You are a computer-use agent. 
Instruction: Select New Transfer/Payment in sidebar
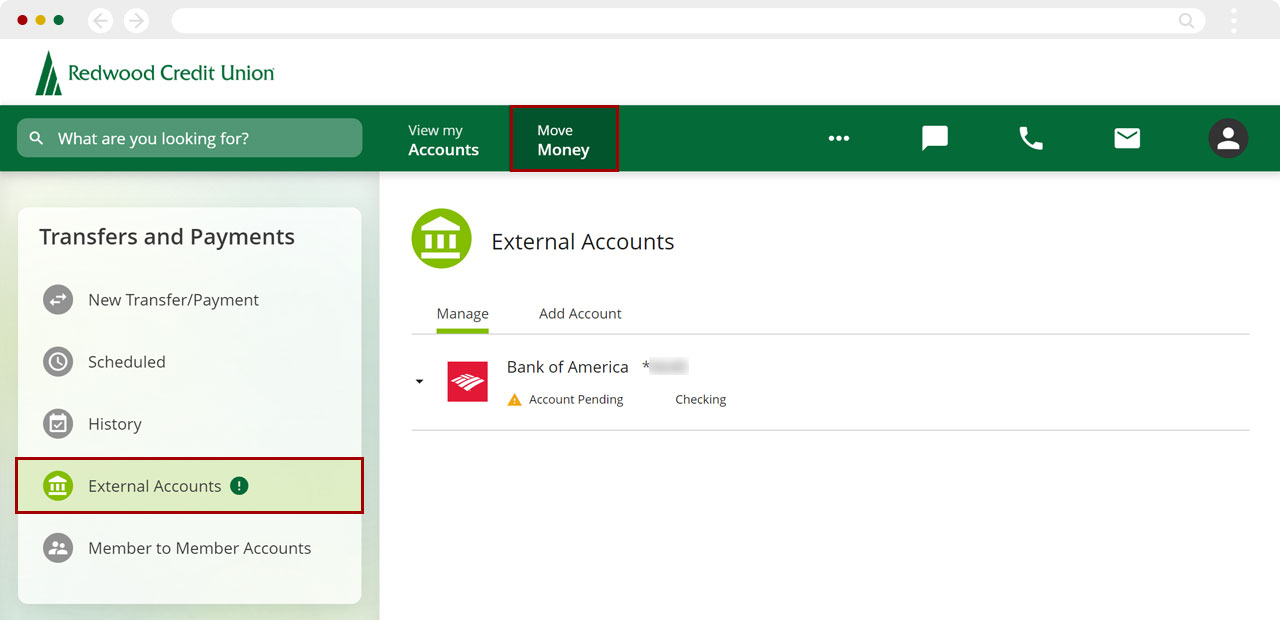pyautogui.click(x=189, y=299)
